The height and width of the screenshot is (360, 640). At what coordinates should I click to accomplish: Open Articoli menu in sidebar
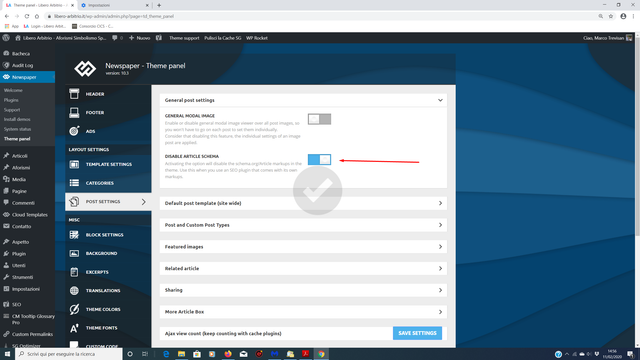pos(20,156)
